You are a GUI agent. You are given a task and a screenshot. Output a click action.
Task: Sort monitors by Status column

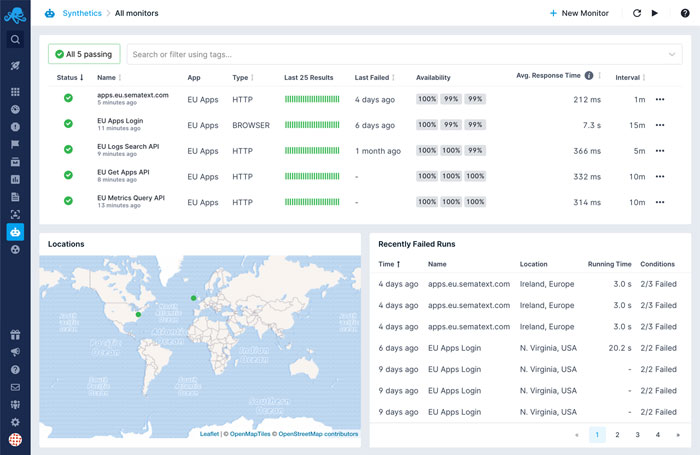(x=70, y=77)
